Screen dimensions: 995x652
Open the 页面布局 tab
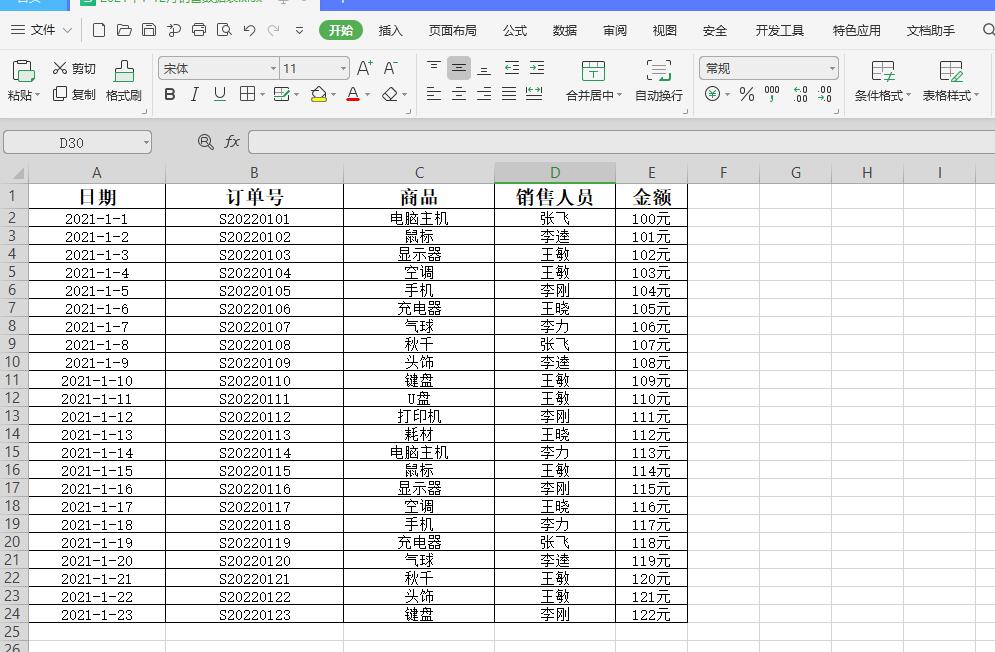(x=452, y=30)
